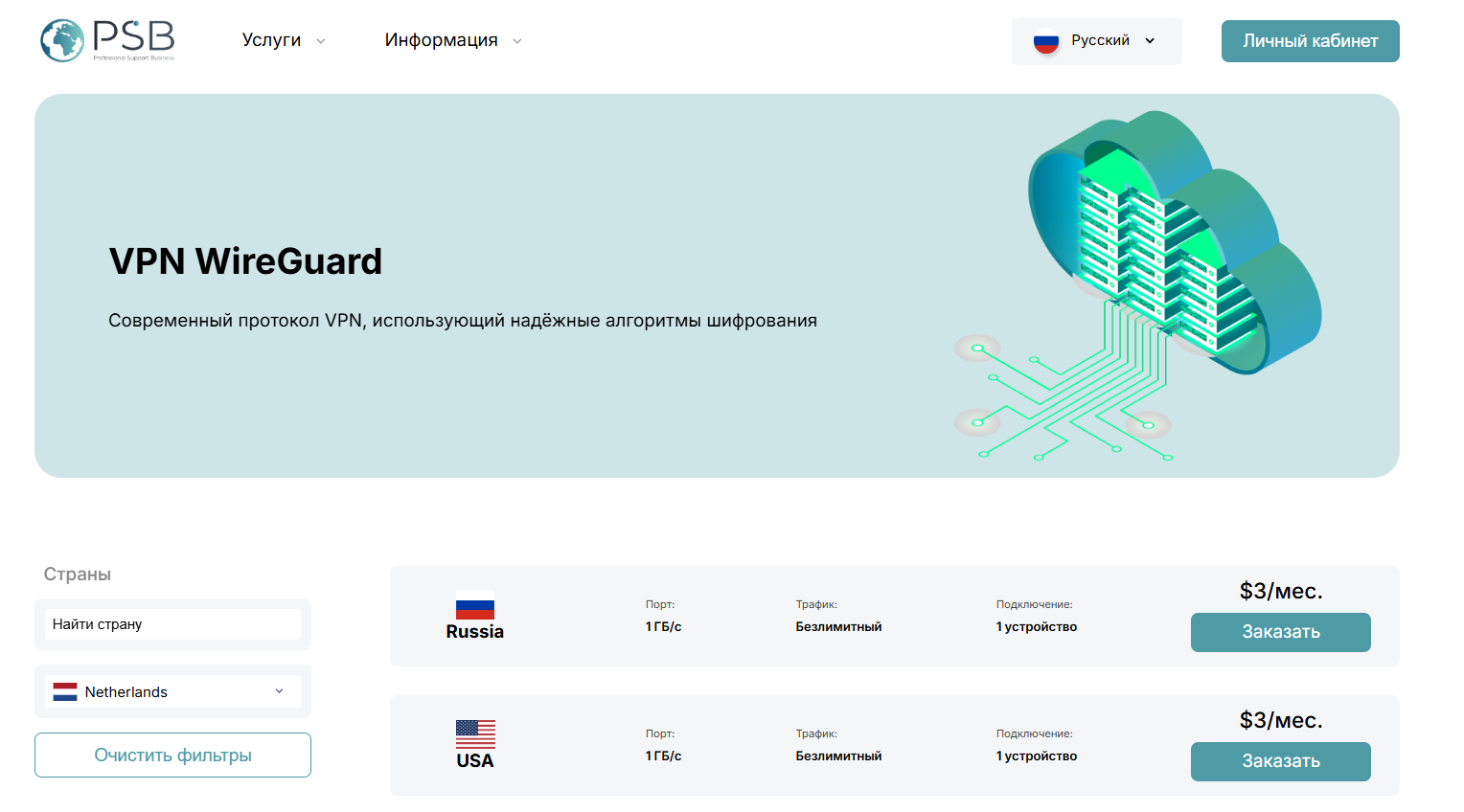This screenshot has height=812, width=1464.
Task: Click the $3/мес. price for USA
Action: pyautogui.click(x=1281, y=720)
